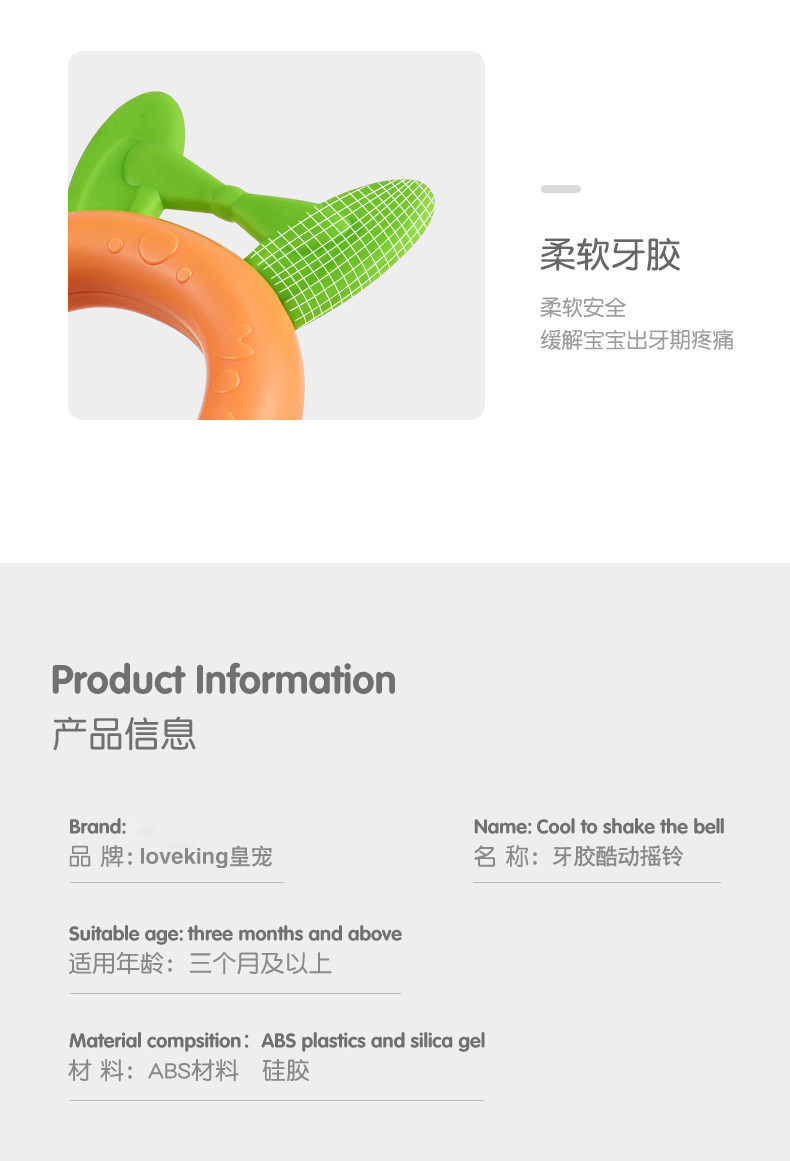790x1161 pixels.
Task: Click the Product Information heading
Action: pyautogui.click(x=224, y=680)
